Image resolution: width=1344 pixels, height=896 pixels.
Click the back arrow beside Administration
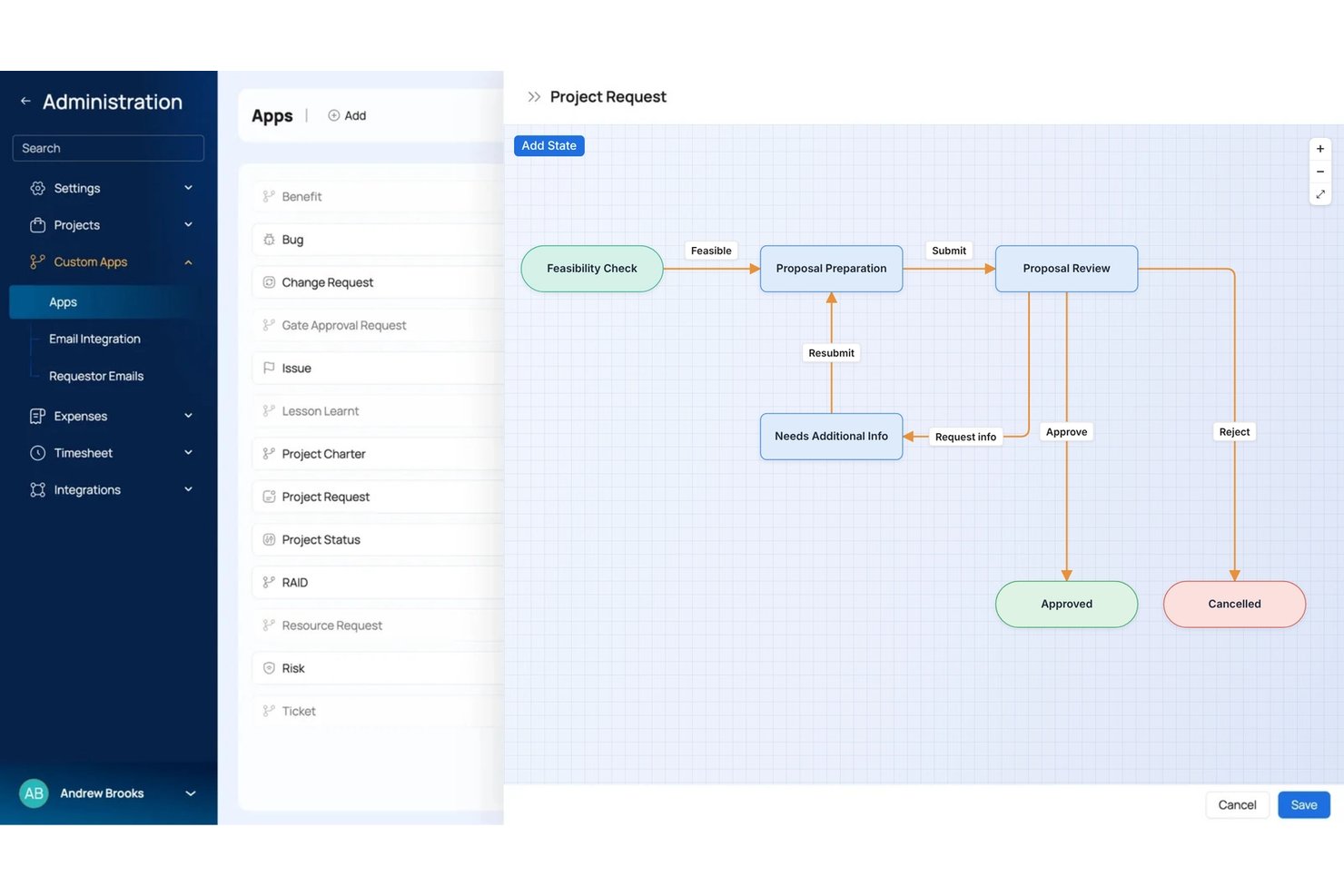click(25, 102)
